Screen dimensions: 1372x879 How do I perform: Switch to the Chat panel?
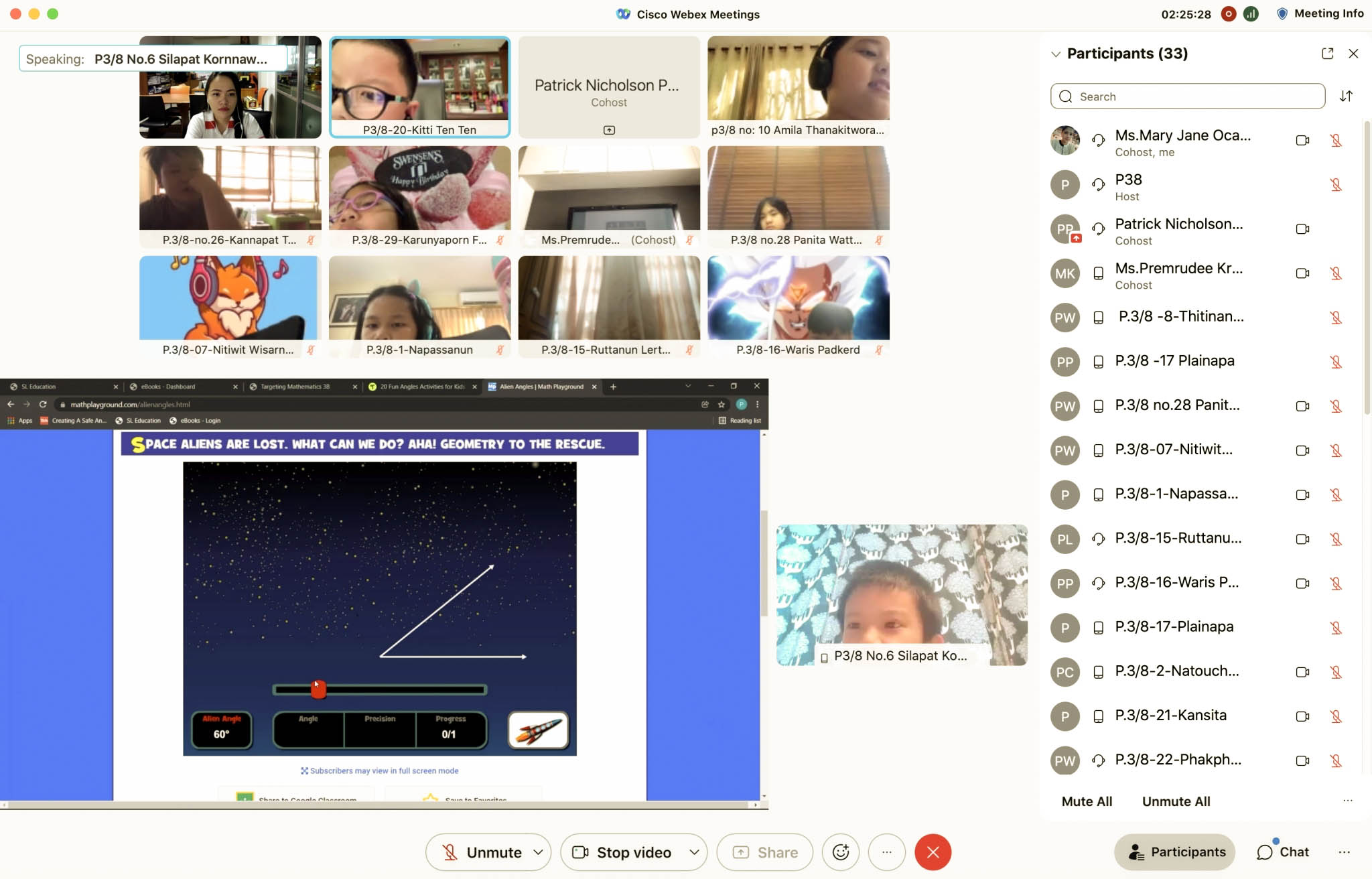[1283, 852]
